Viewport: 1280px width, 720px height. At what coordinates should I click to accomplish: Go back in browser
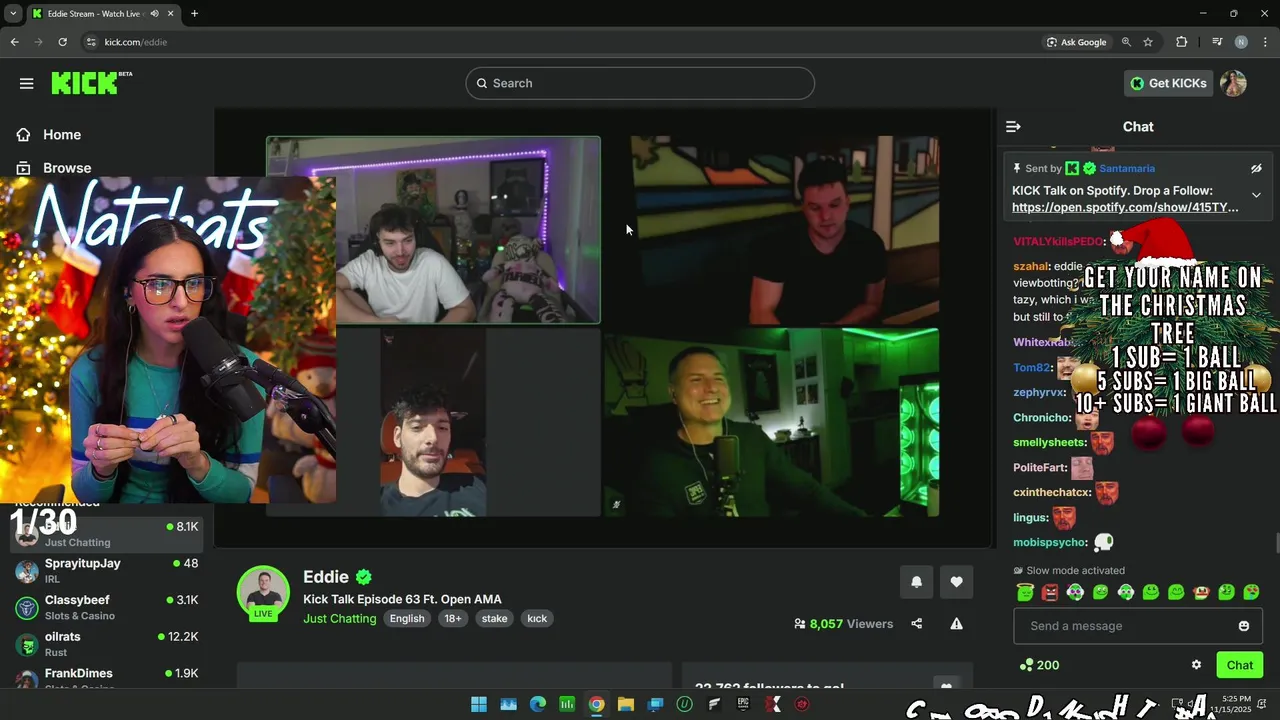(x=14, y=42)
